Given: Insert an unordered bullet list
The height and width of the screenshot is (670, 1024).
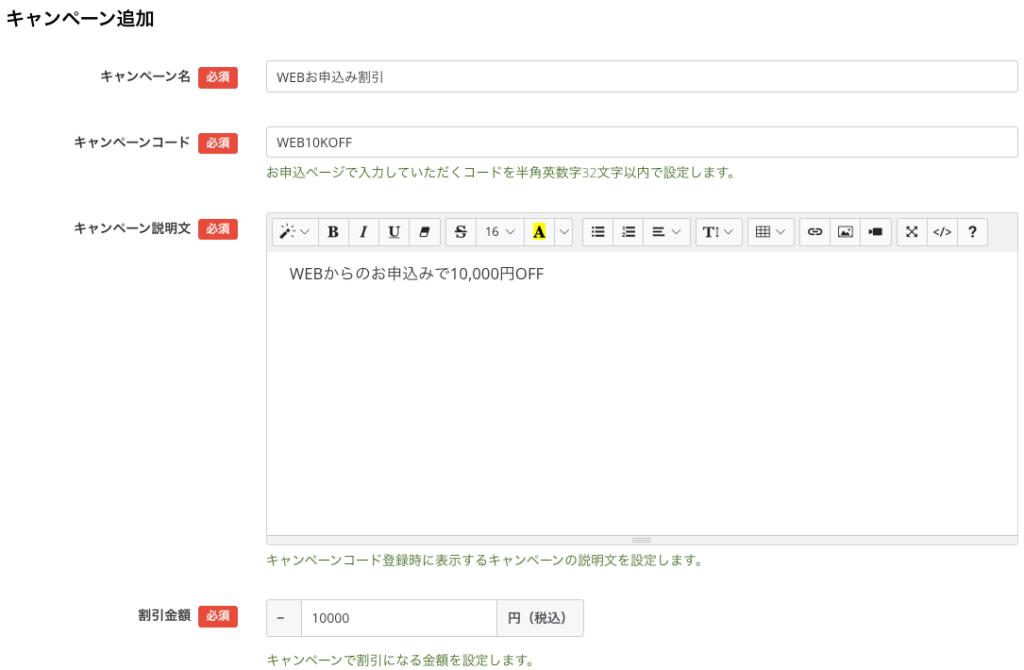Looking at the screenshot, I should [598, 232].
